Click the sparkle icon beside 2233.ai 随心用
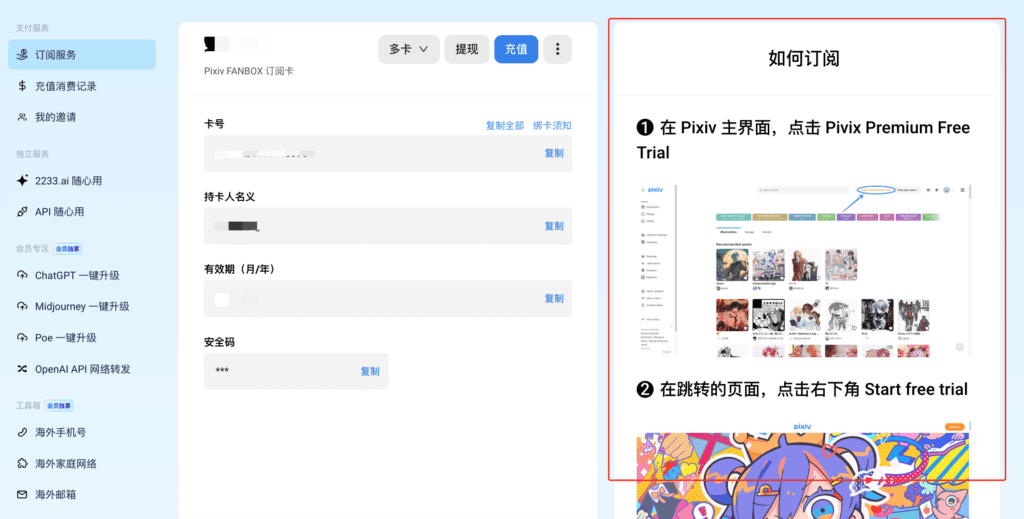The width and height of the screenshot is (1024, 519). pyautogui.click(x=22, y=181)
